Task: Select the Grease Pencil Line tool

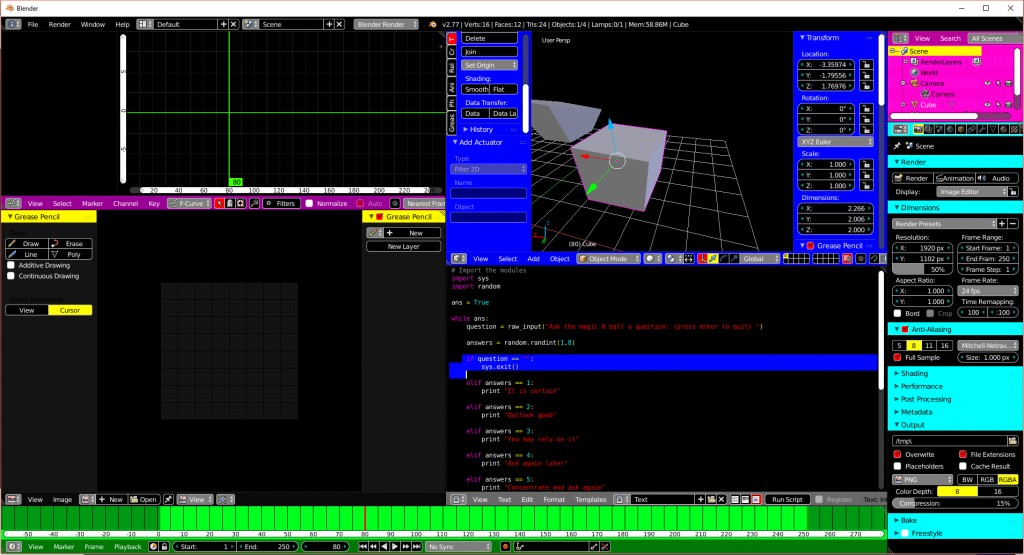Action: 27,255
